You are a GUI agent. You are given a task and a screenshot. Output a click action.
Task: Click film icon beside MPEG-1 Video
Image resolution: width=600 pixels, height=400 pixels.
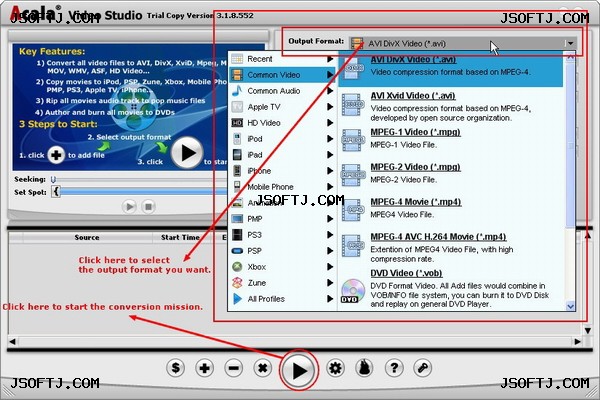point(353,140)
